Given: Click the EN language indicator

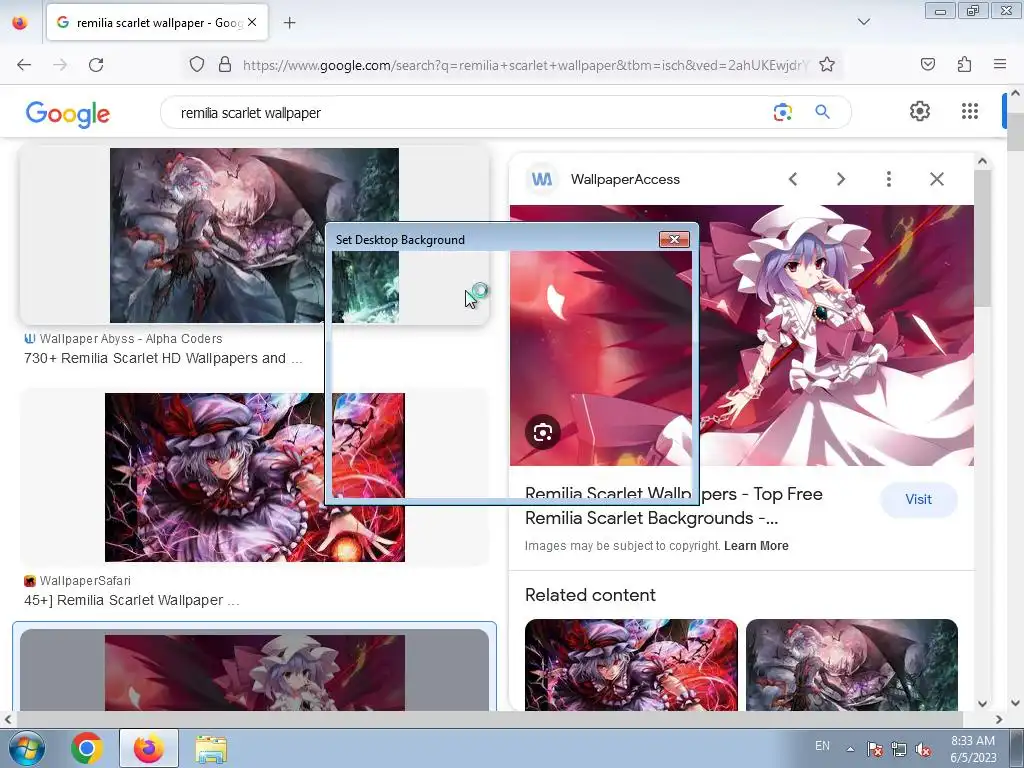Looking at the screenshot, I should click(x=822, y=746).
